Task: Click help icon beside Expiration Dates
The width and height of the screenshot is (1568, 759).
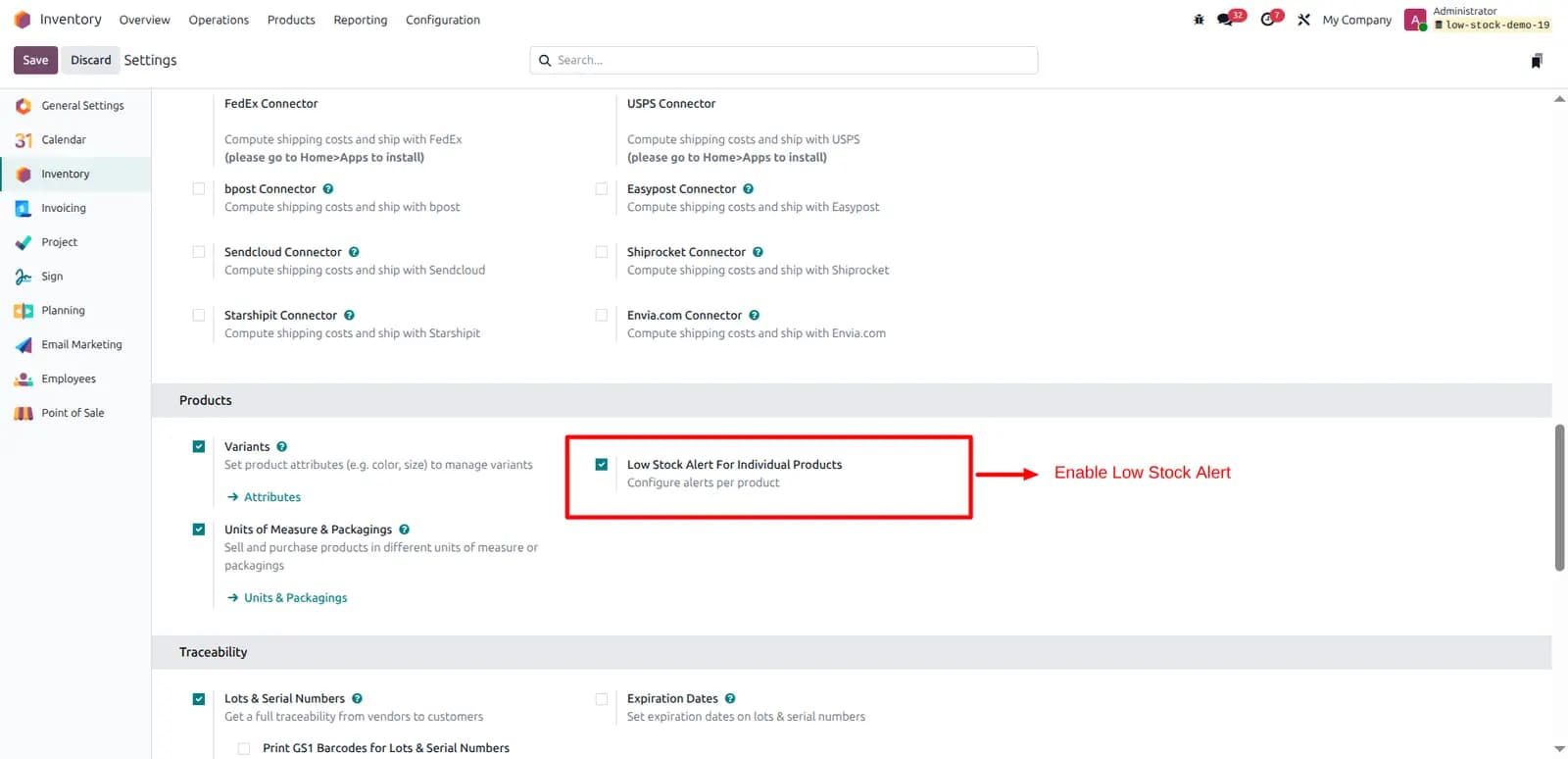Action: pos(730,699)
